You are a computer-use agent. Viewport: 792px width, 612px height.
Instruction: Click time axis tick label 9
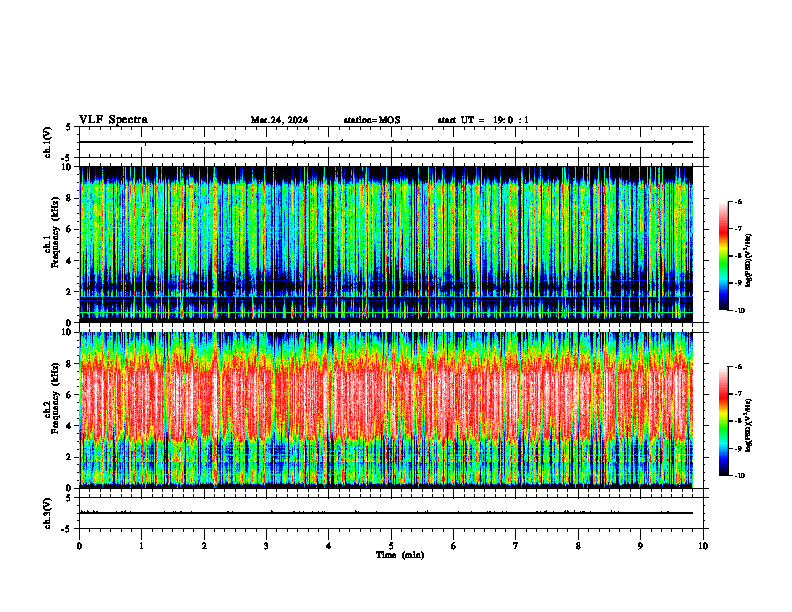click(x=640, y=546)
